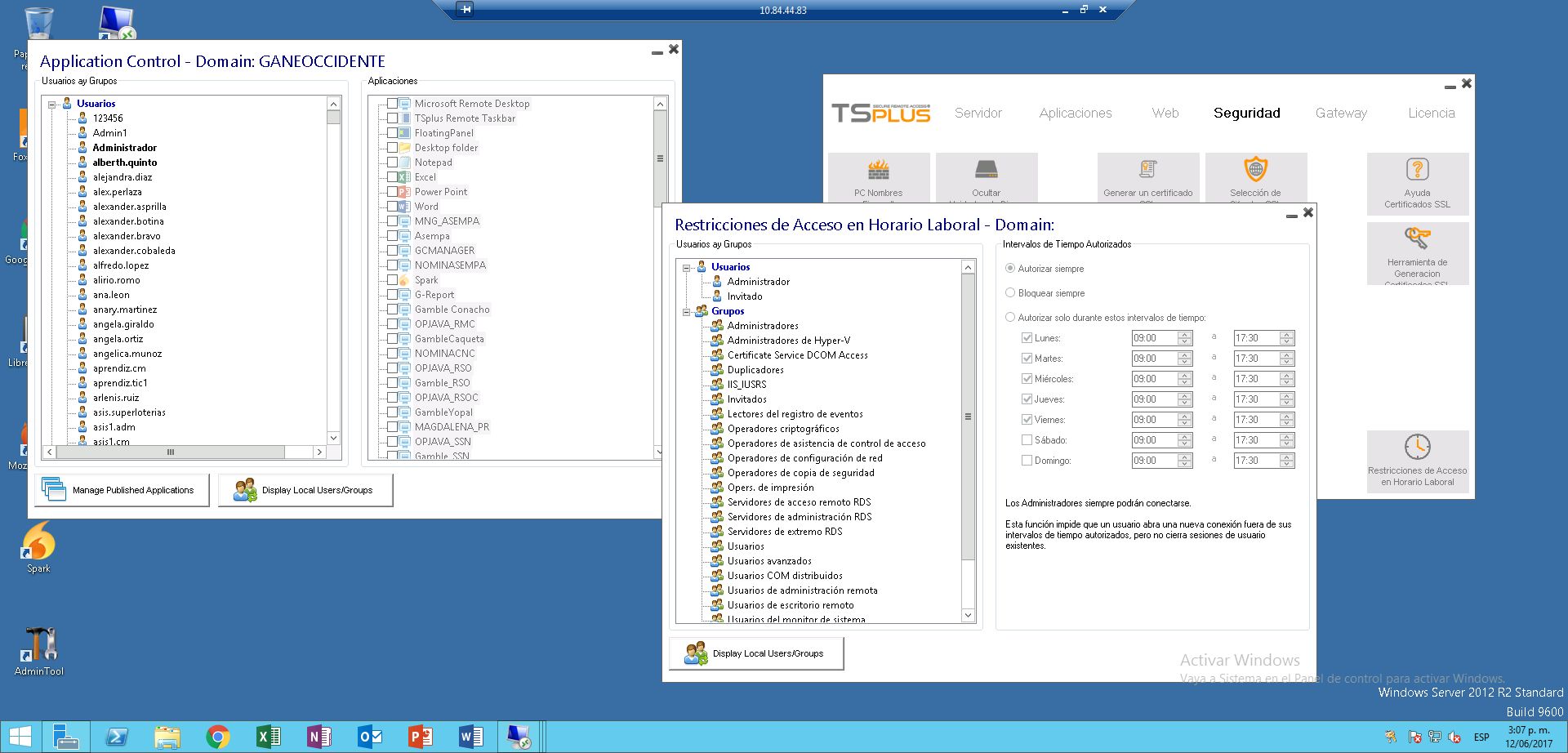The width and height of the screenshot is (1568, 753).
Task: Click the Restricciones de Acceso clock icon
Action: tap(1417, 448)
